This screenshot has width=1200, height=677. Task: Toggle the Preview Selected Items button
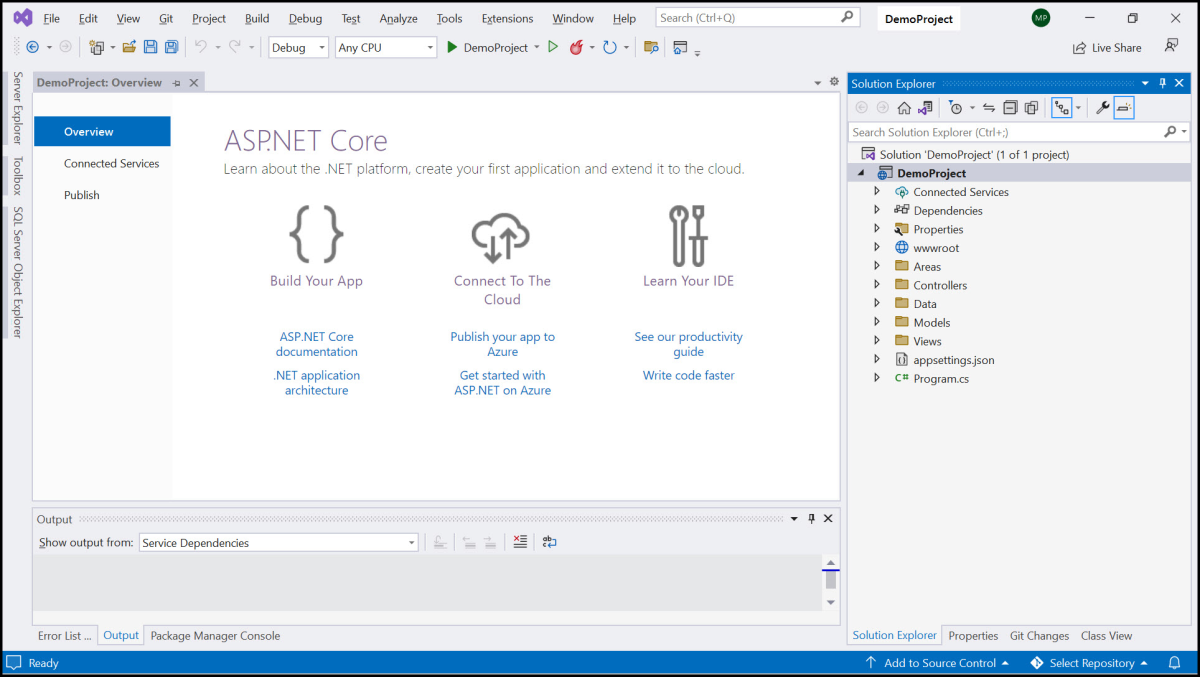(x=1124, y=108)
